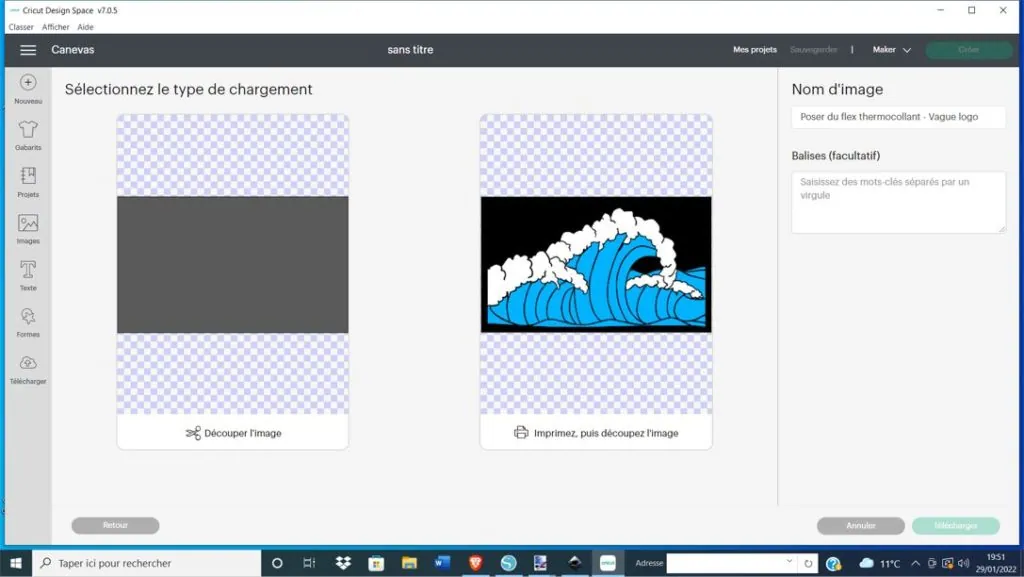This screenshot has height=577, width=1024.
Task: Open Cortana circle in taskbar
Action: coord(277,563)
